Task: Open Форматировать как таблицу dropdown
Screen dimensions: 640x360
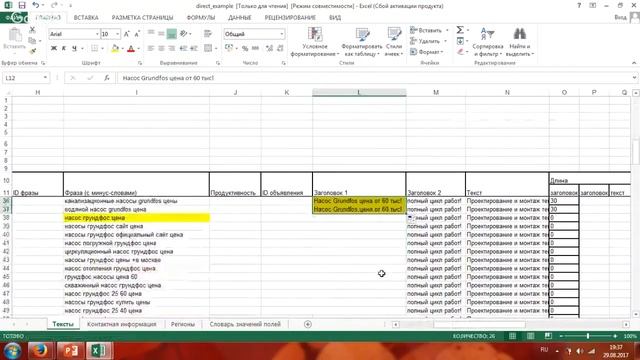Action: [x=362, y=42]
